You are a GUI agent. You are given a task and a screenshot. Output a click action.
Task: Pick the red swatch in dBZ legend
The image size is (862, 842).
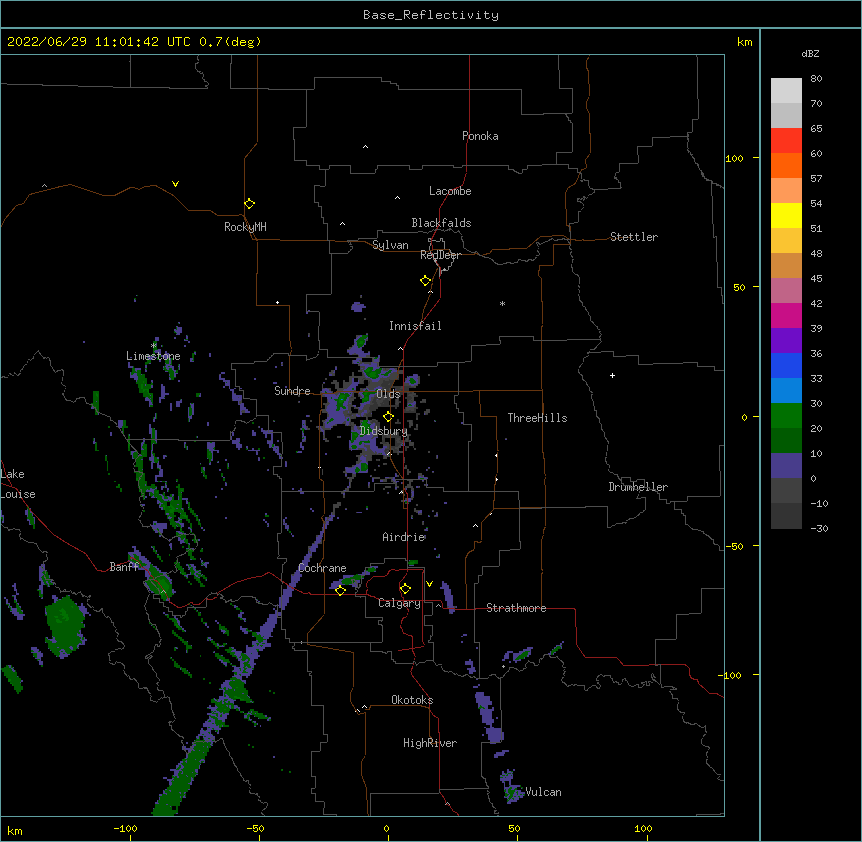click(786, 140)
